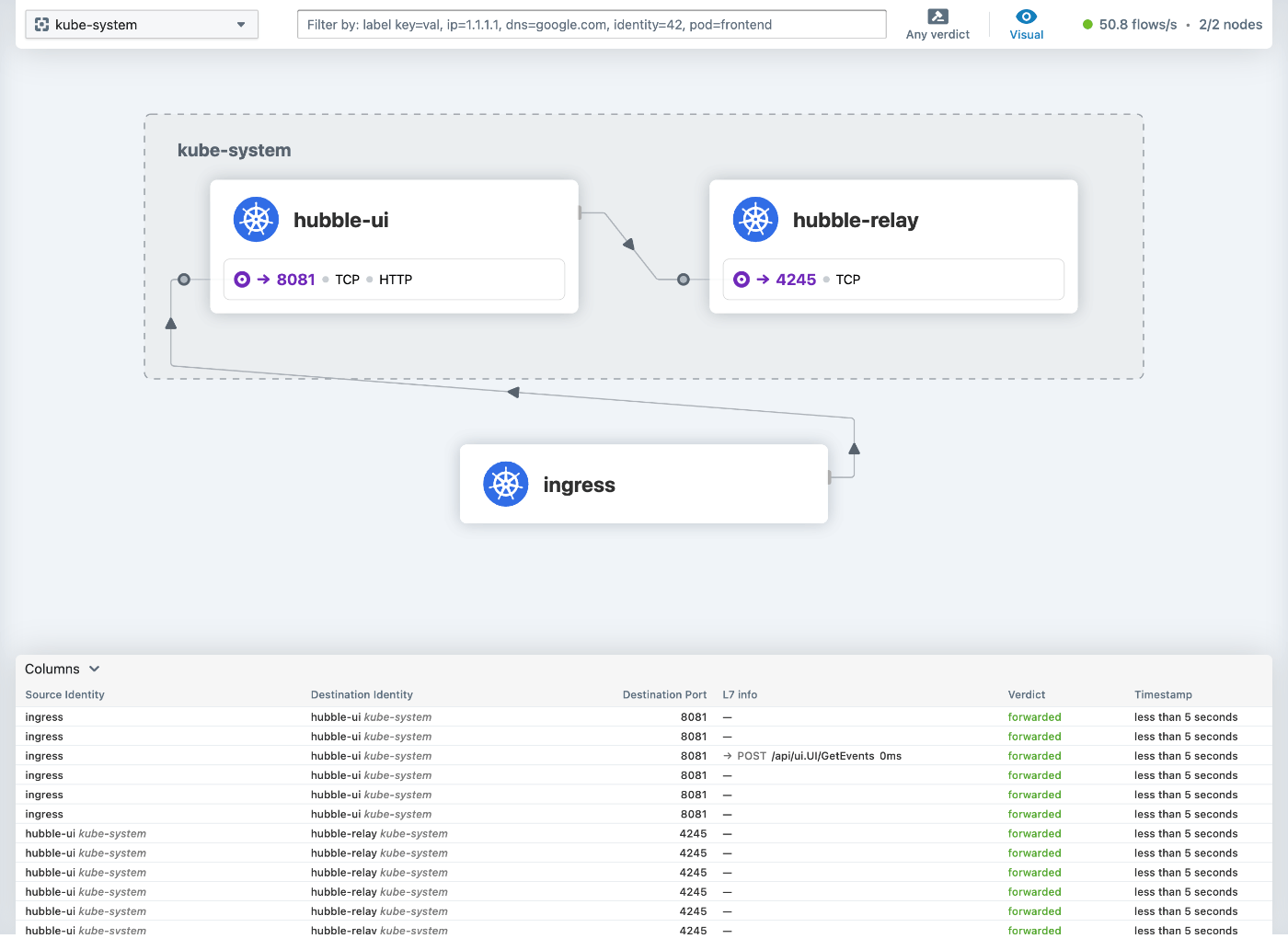Viewport: 1288px width, 950px height.
Task: Click the hubble-ui service card title
Action: click(340, 220)
